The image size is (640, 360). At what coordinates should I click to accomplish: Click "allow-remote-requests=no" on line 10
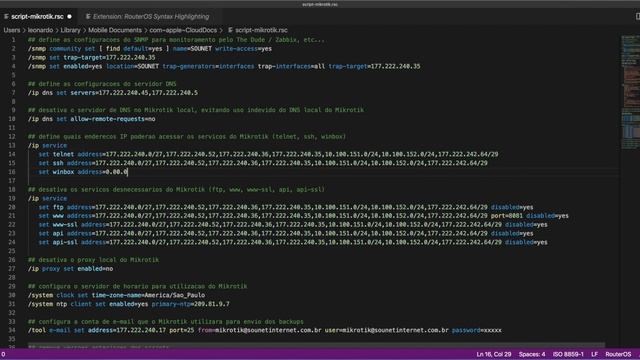(113, 119)
